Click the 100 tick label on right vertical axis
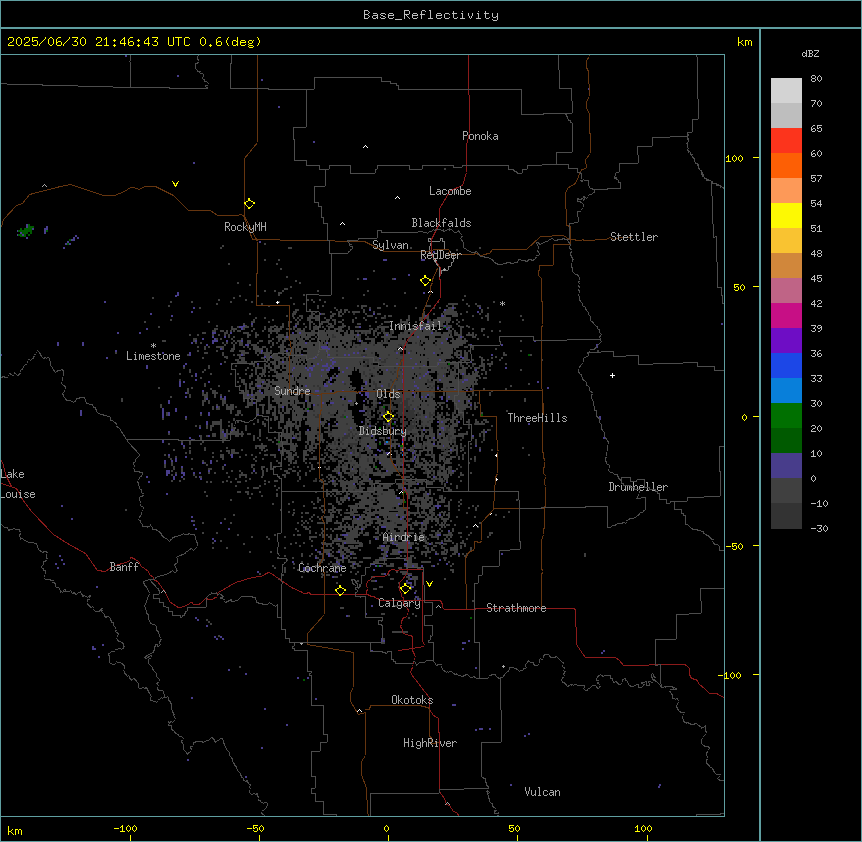Image resolution: width=862 pixels, height=842 pixels. (x=734, y=158)
